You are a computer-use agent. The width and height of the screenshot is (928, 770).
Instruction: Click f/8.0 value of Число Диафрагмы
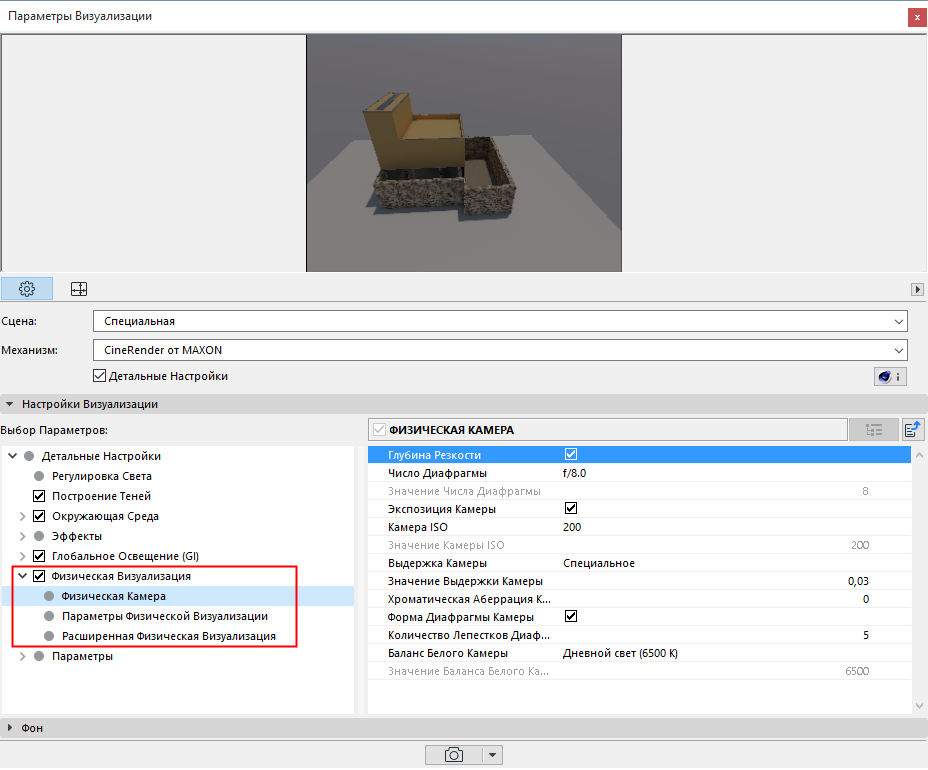(575, 473)
